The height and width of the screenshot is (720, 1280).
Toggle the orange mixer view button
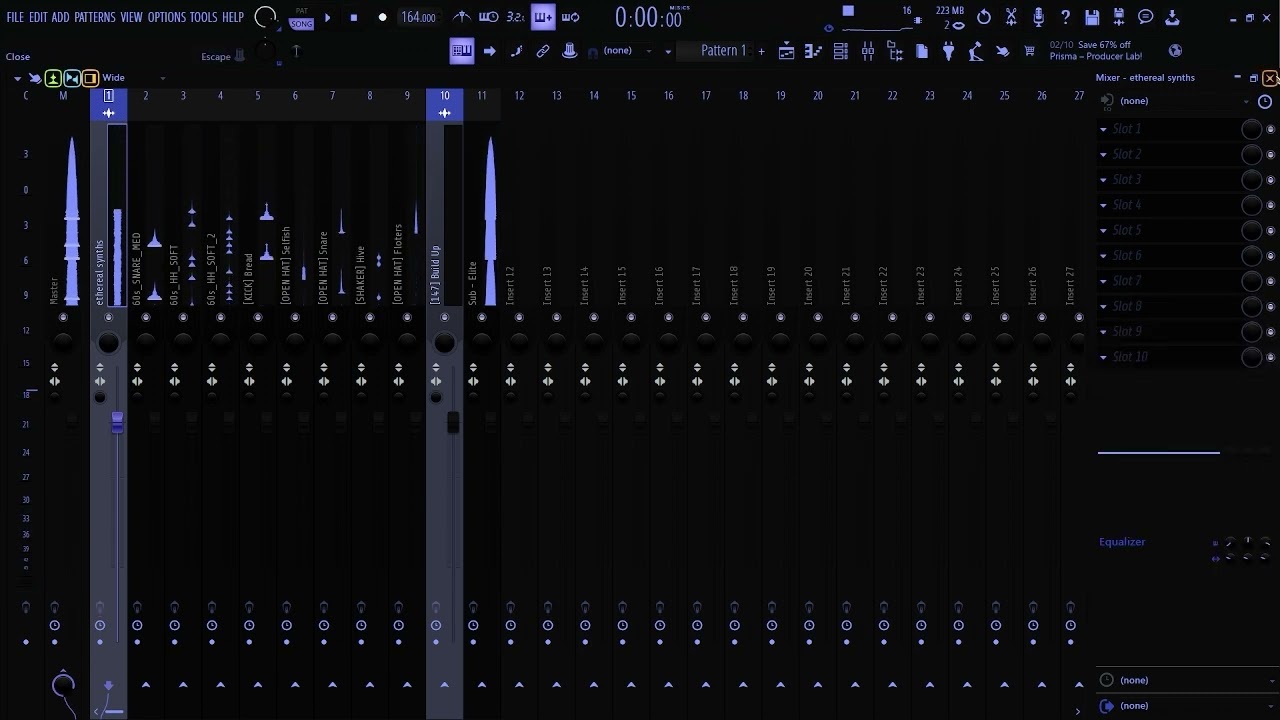[90, 78]
